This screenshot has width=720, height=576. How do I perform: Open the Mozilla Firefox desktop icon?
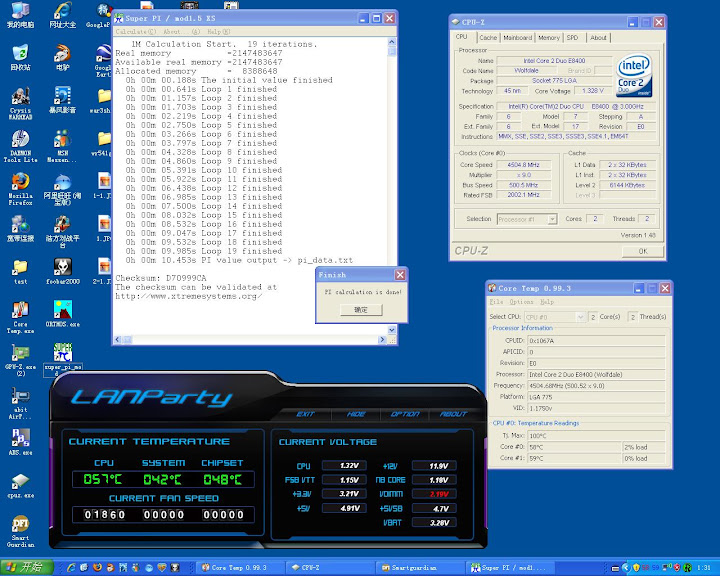click(20, 182)
